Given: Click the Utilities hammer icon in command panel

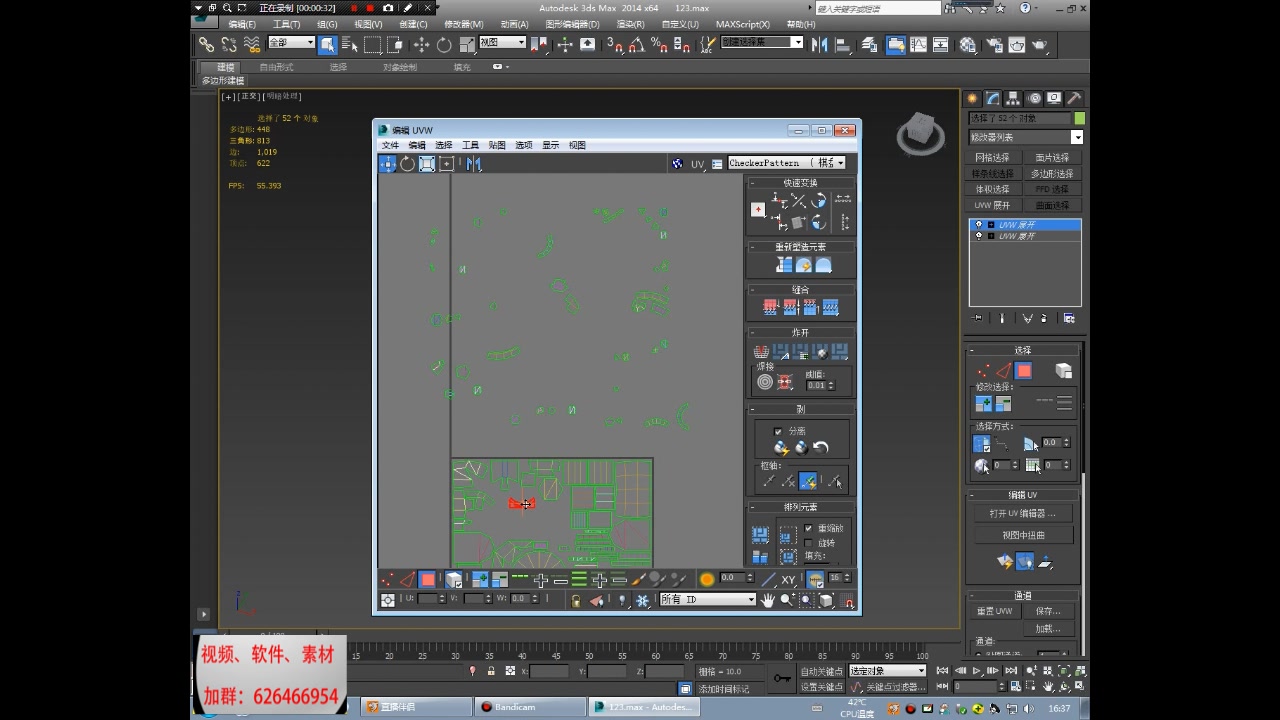Looking at the screenshot, I should point(1074,99).
